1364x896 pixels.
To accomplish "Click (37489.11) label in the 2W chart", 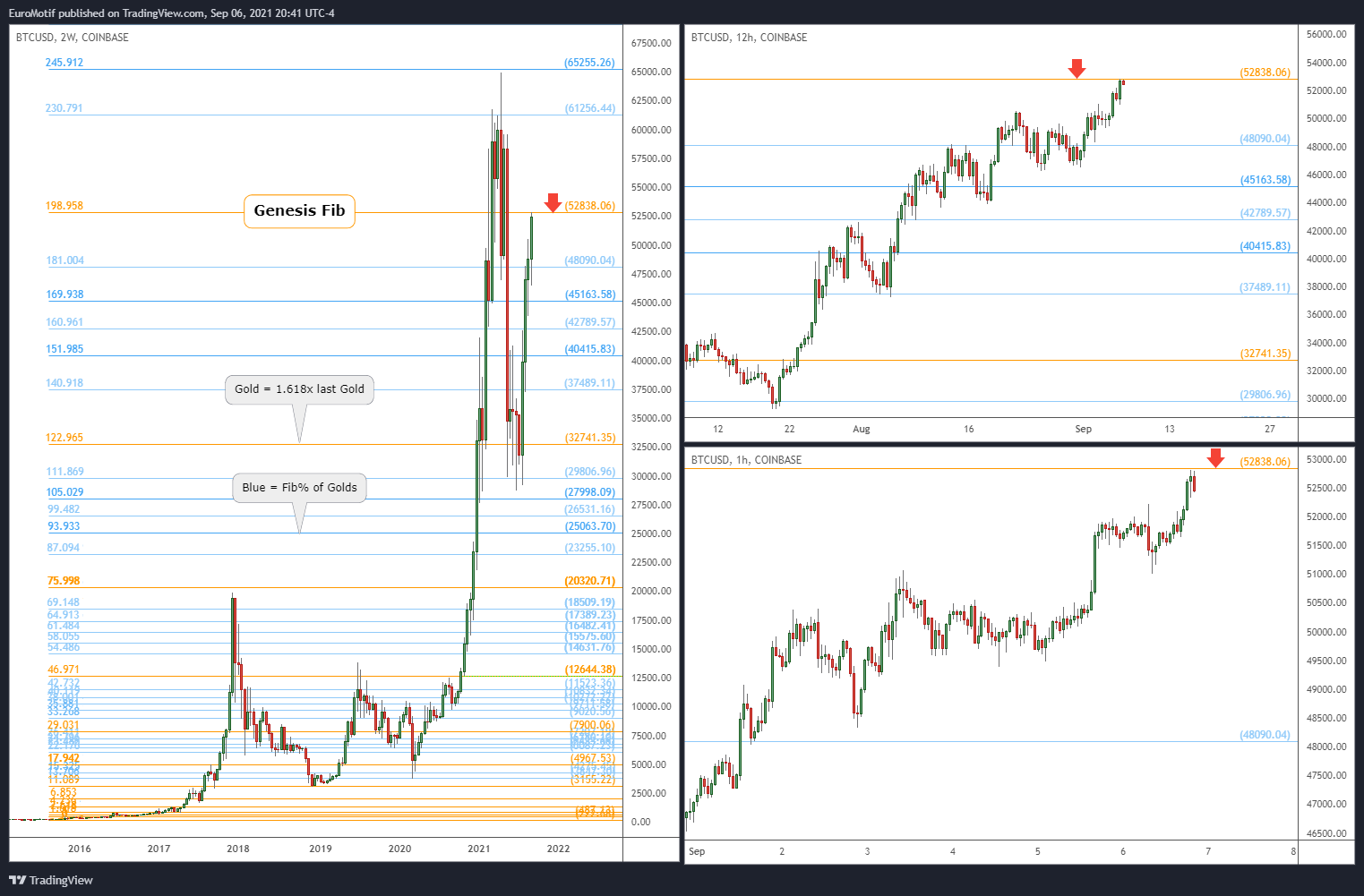I will tap(590, 383).
